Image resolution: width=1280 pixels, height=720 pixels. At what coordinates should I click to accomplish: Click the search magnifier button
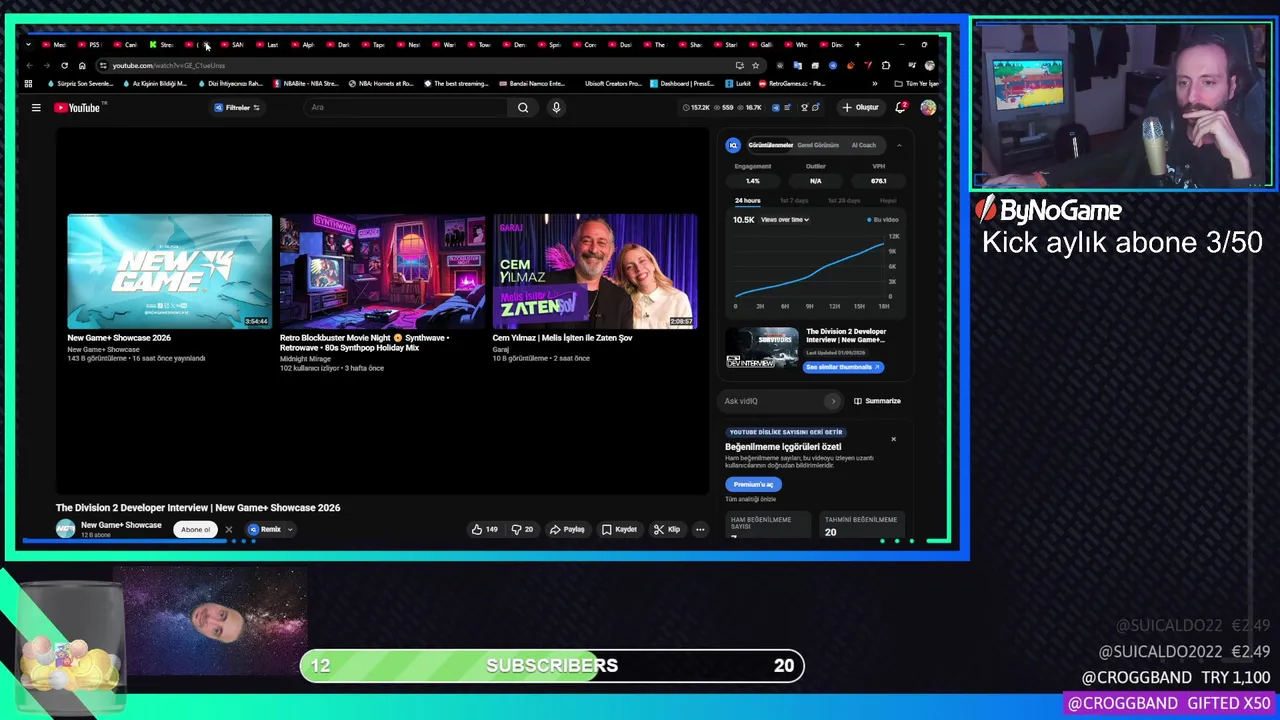click(523, 108)
